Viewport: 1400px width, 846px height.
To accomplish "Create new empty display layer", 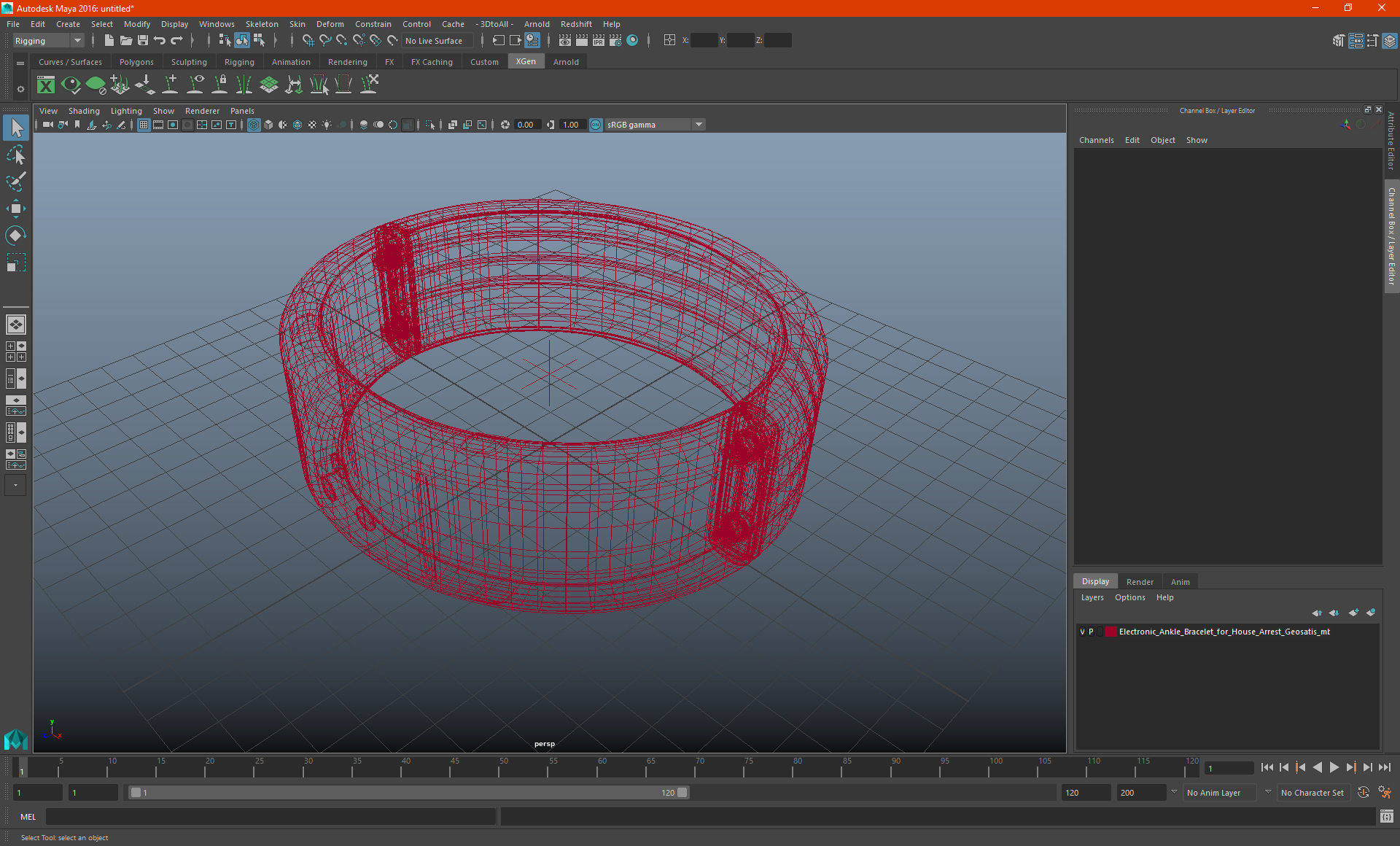I will pos(1353,613).
